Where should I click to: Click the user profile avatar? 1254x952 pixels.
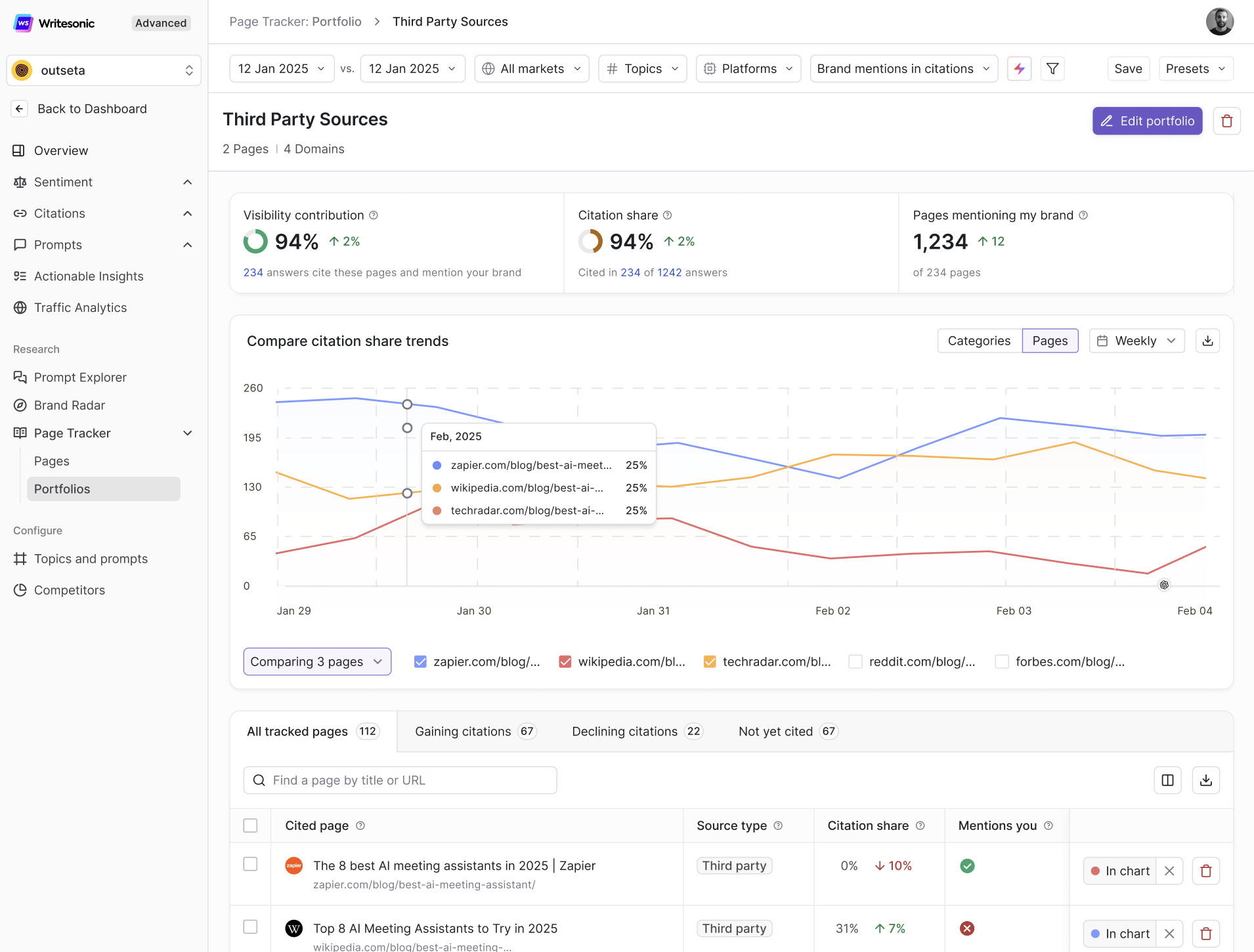[1219, 22]
